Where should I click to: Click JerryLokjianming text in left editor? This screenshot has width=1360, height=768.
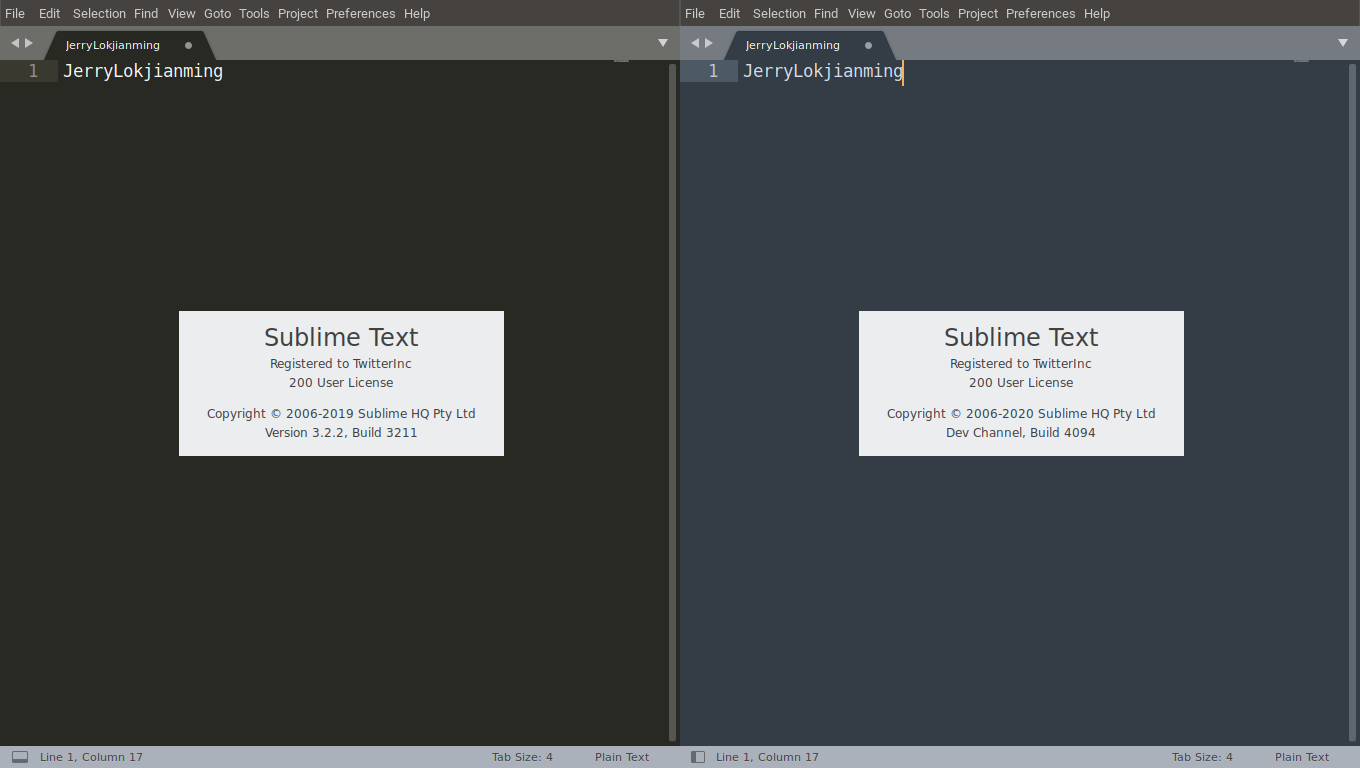[143, 71]
